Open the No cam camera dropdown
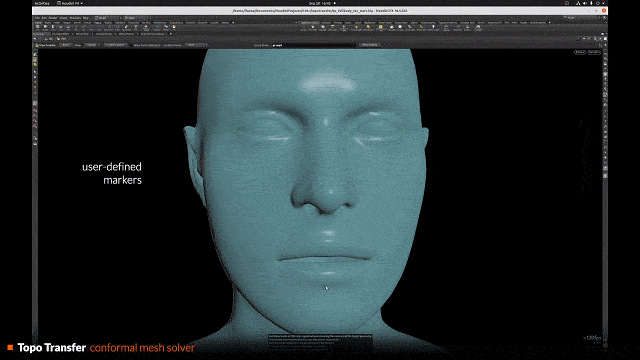 [x=594, y=52]
